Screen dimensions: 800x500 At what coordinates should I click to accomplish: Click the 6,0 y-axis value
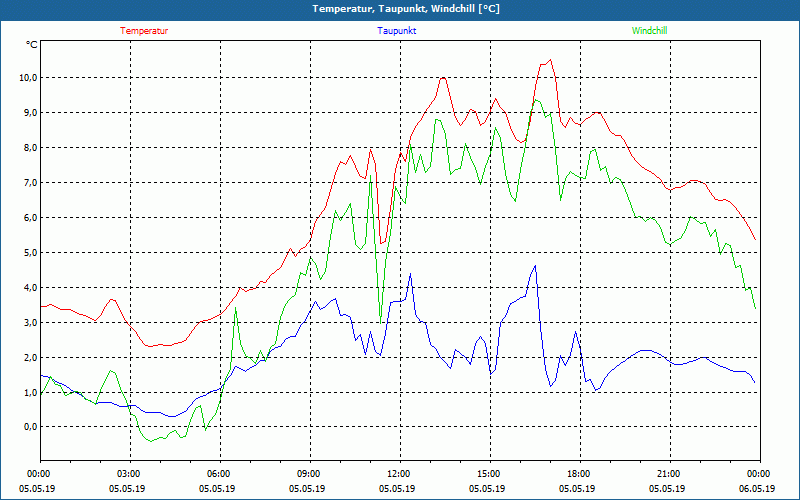(x=30, y=217)
